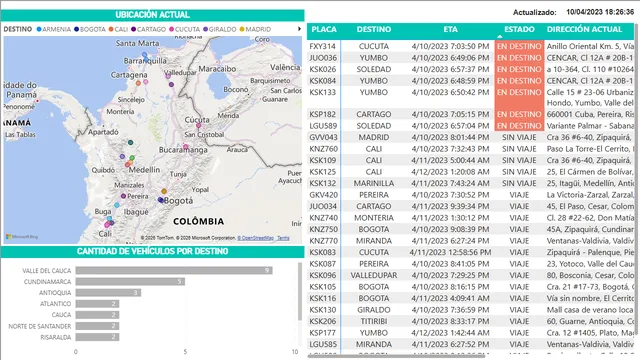Click the ARMENIA legend color dot
640x360 pixels.
[39, 29]
